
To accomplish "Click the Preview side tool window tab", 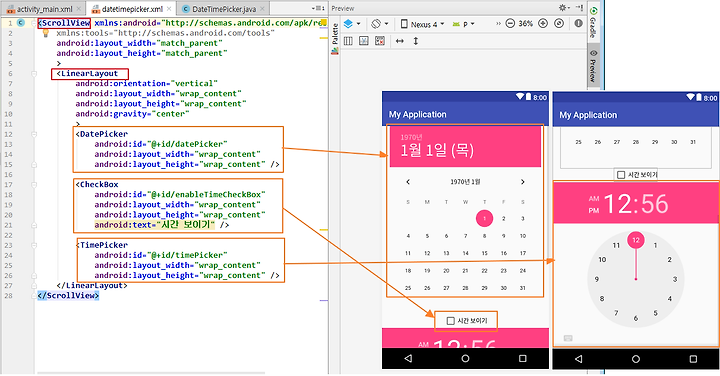I will 593,66.
